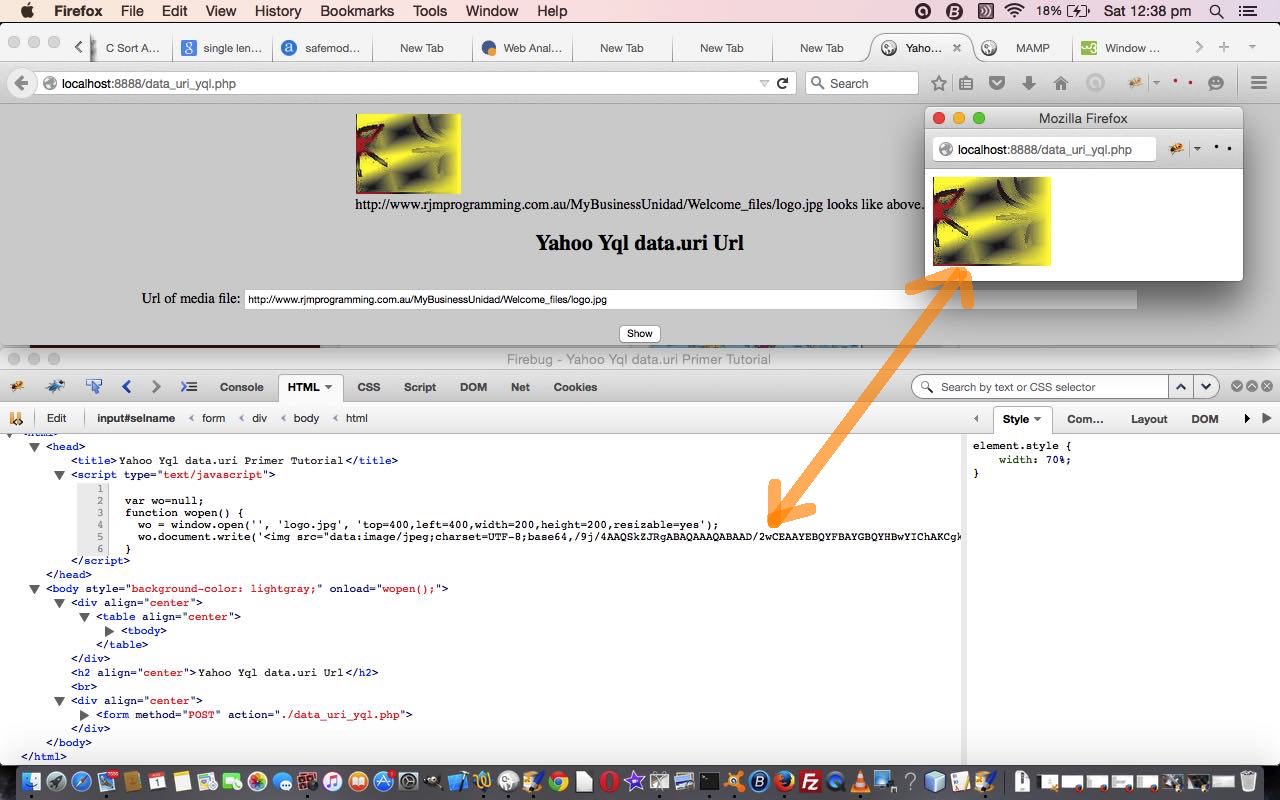Click the Break On Mutate icon beside Edit
The width and height of the screenshot is (1280, 800).
pyautogui.click(x=16, y=418)
